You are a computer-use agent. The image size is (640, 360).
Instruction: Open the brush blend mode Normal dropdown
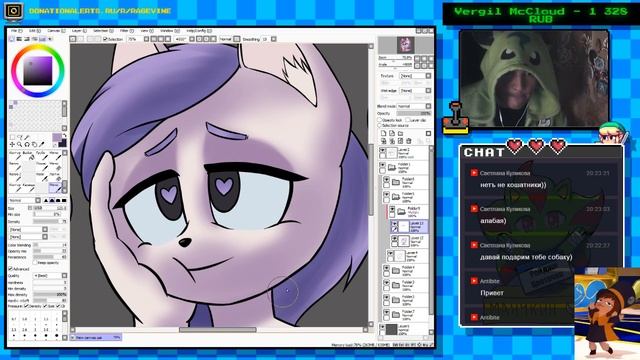click(x=24, y=200)
